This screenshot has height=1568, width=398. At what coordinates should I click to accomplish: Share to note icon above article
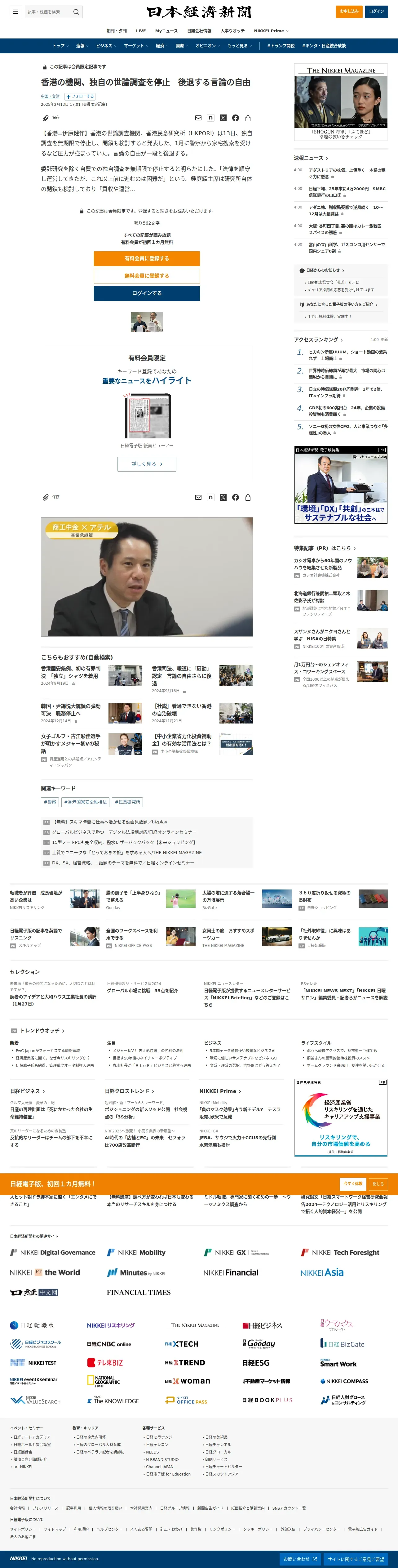[210, 118]
